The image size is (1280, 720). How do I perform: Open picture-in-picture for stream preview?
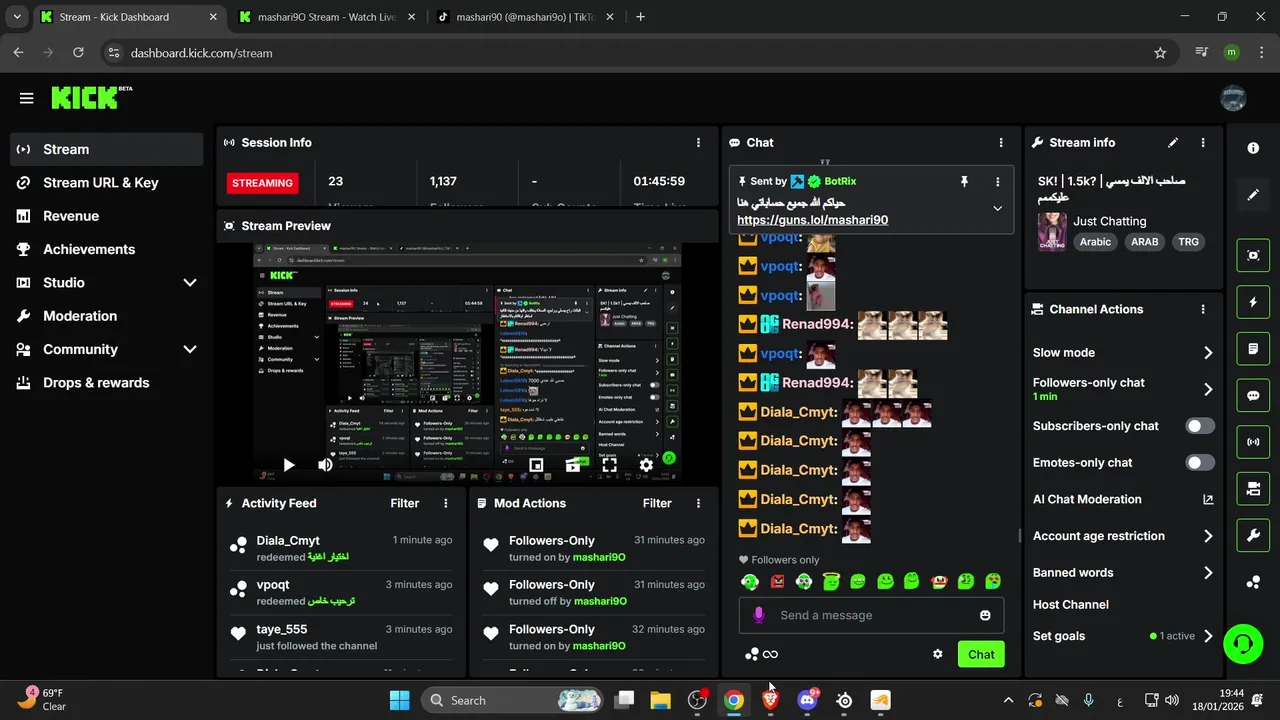coord(536,465)
